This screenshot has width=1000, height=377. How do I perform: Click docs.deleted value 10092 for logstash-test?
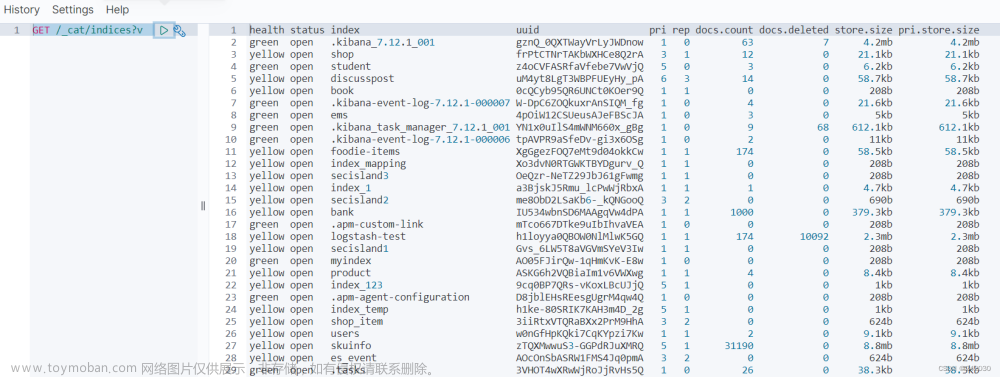tap(814, 236)
